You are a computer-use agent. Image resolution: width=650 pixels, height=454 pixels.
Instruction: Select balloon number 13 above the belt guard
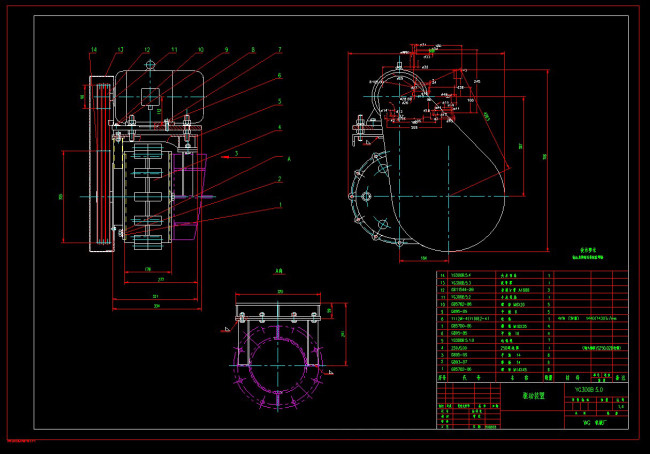point(120,50)
